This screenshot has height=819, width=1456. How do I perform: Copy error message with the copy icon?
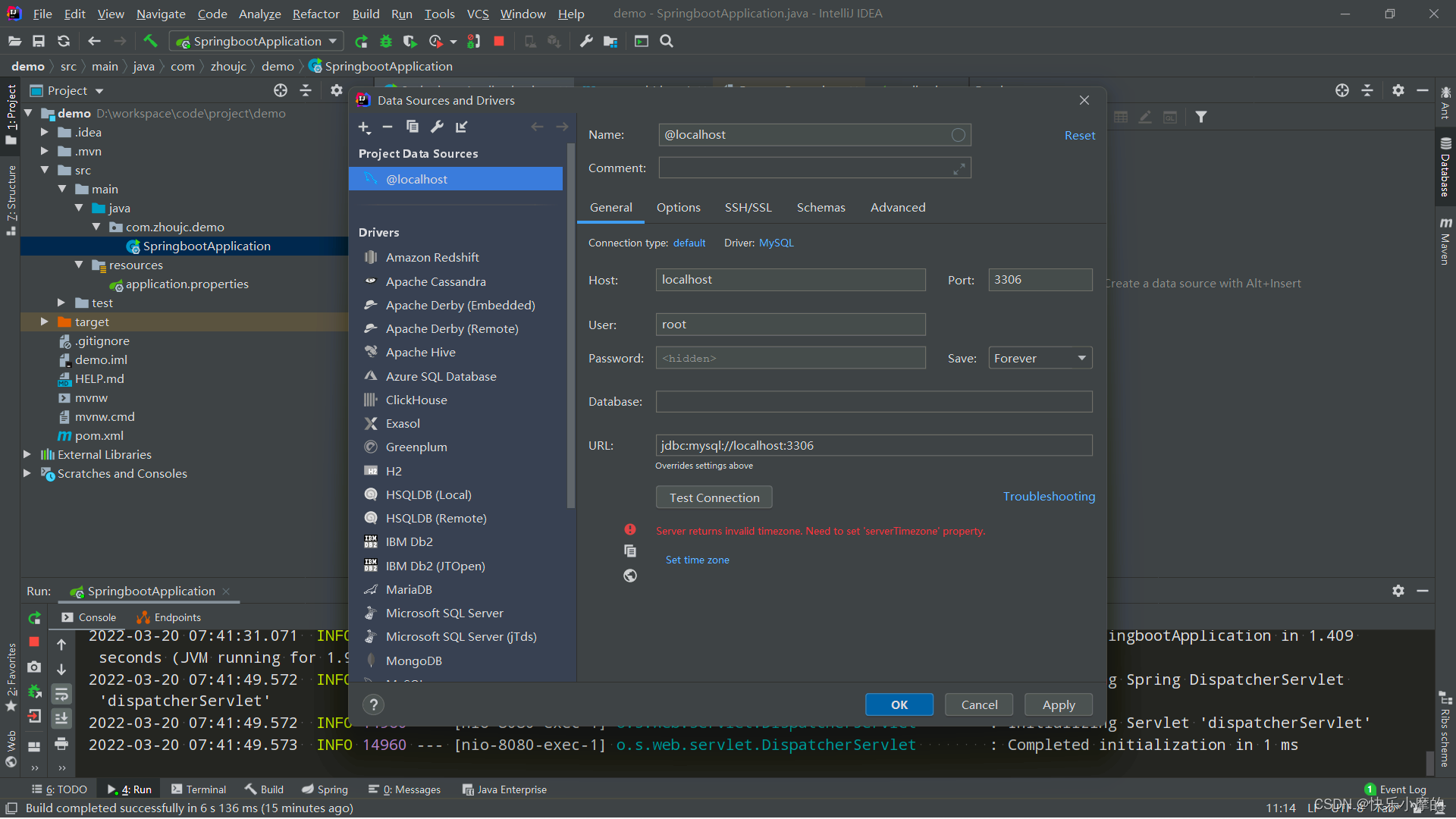[630, 551]
